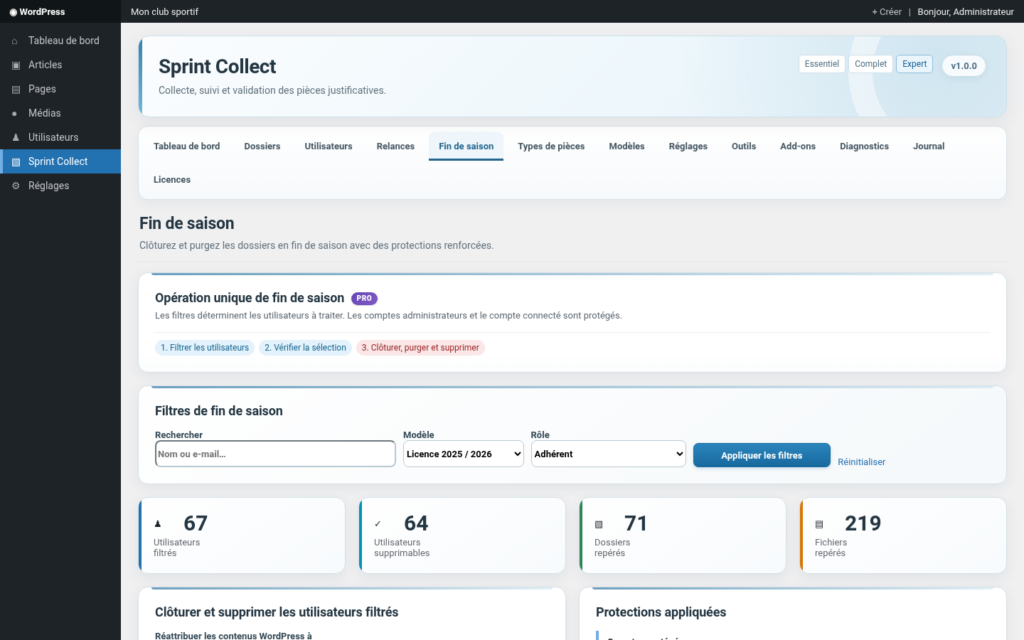Open the Journal tab

[x=929, y=146]
